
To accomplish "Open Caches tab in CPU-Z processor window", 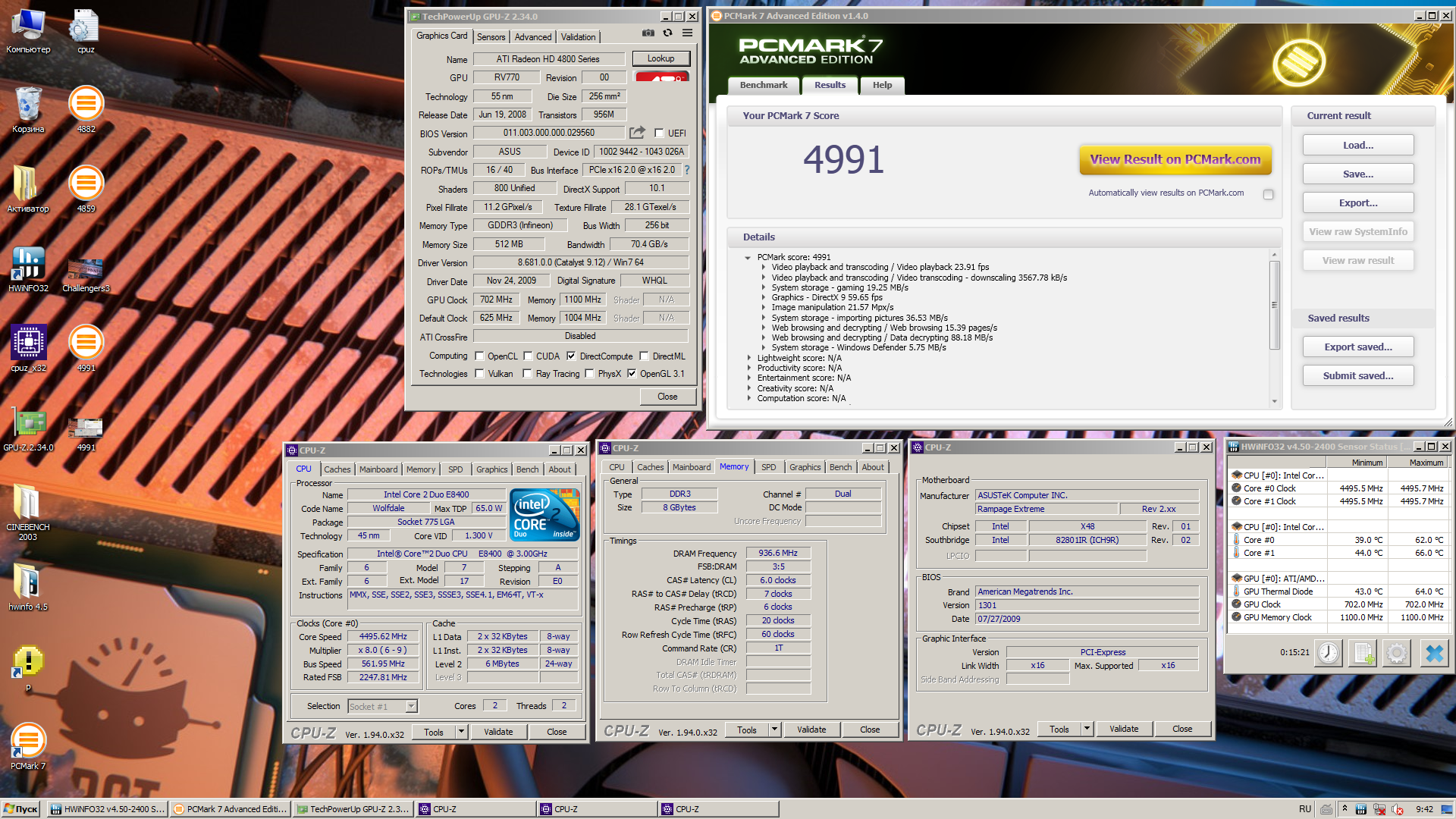I will click(x=337, y=469).
